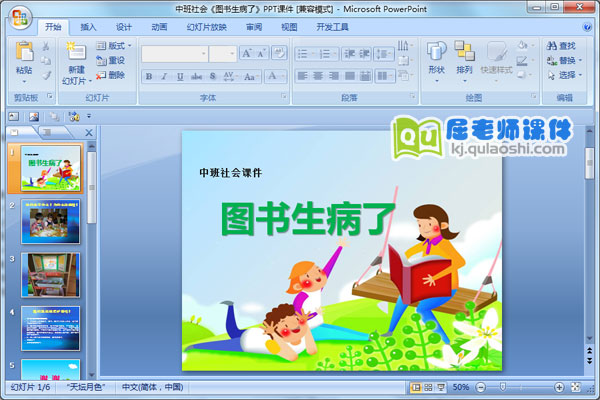Select slide 2 thumbnail

coord(51,221)
